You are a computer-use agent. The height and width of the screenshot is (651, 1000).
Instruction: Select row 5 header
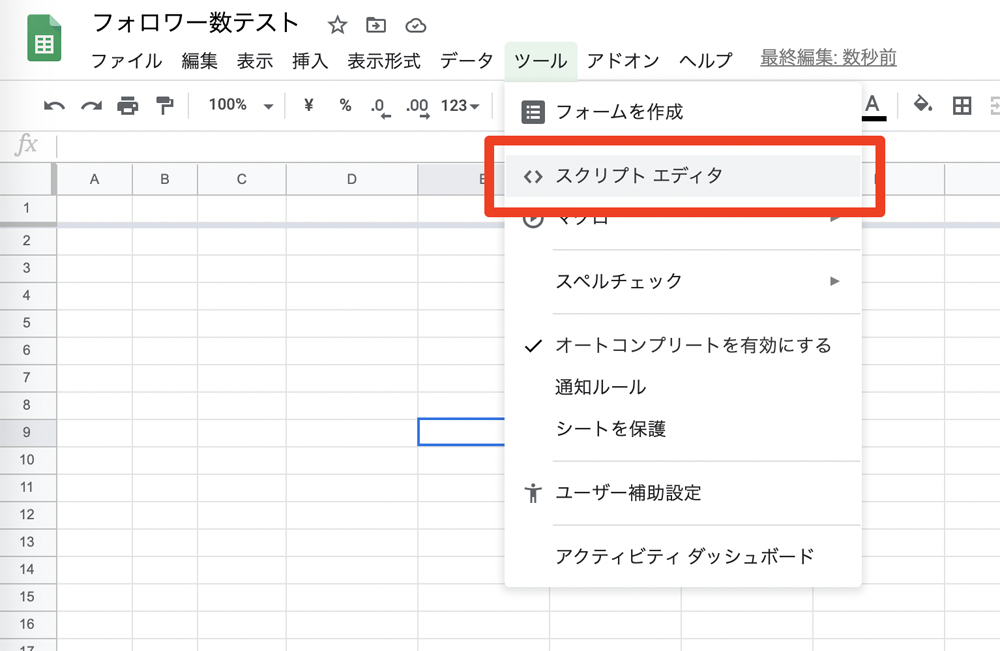27,323
